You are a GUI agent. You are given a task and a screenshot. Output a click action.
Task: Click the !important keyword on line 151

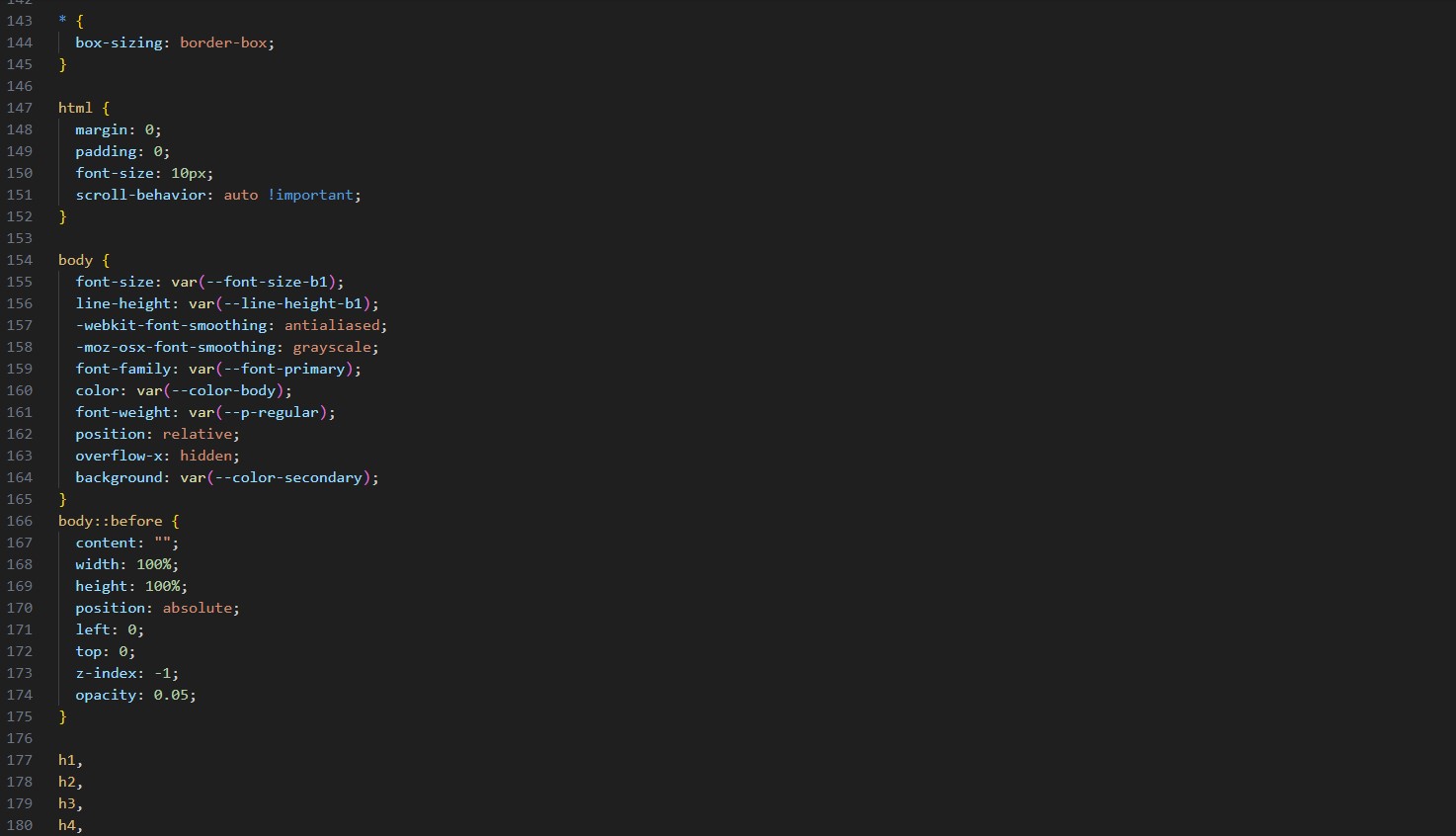pos(310,195)
